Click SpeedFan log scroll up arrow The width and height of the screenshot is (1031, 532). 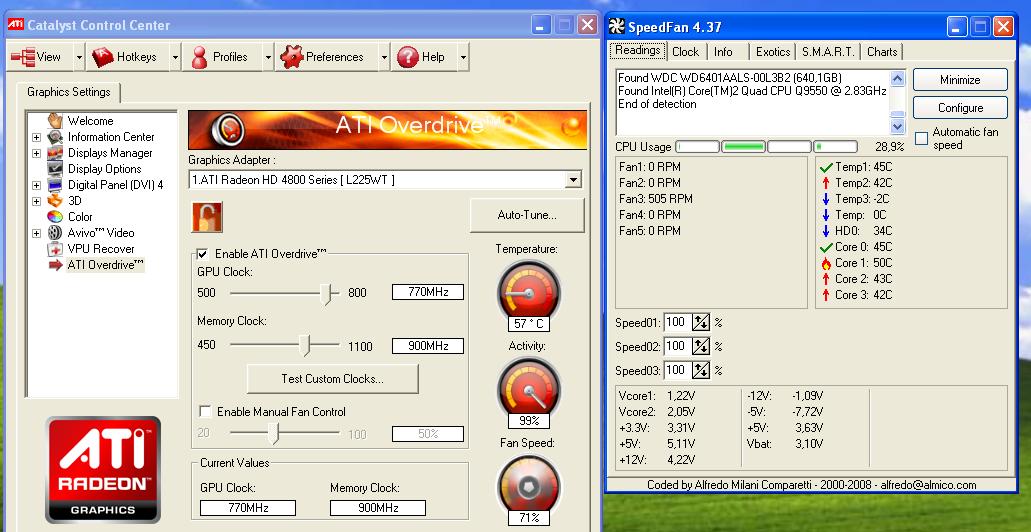pyautogui.click(x=898, y=78)
